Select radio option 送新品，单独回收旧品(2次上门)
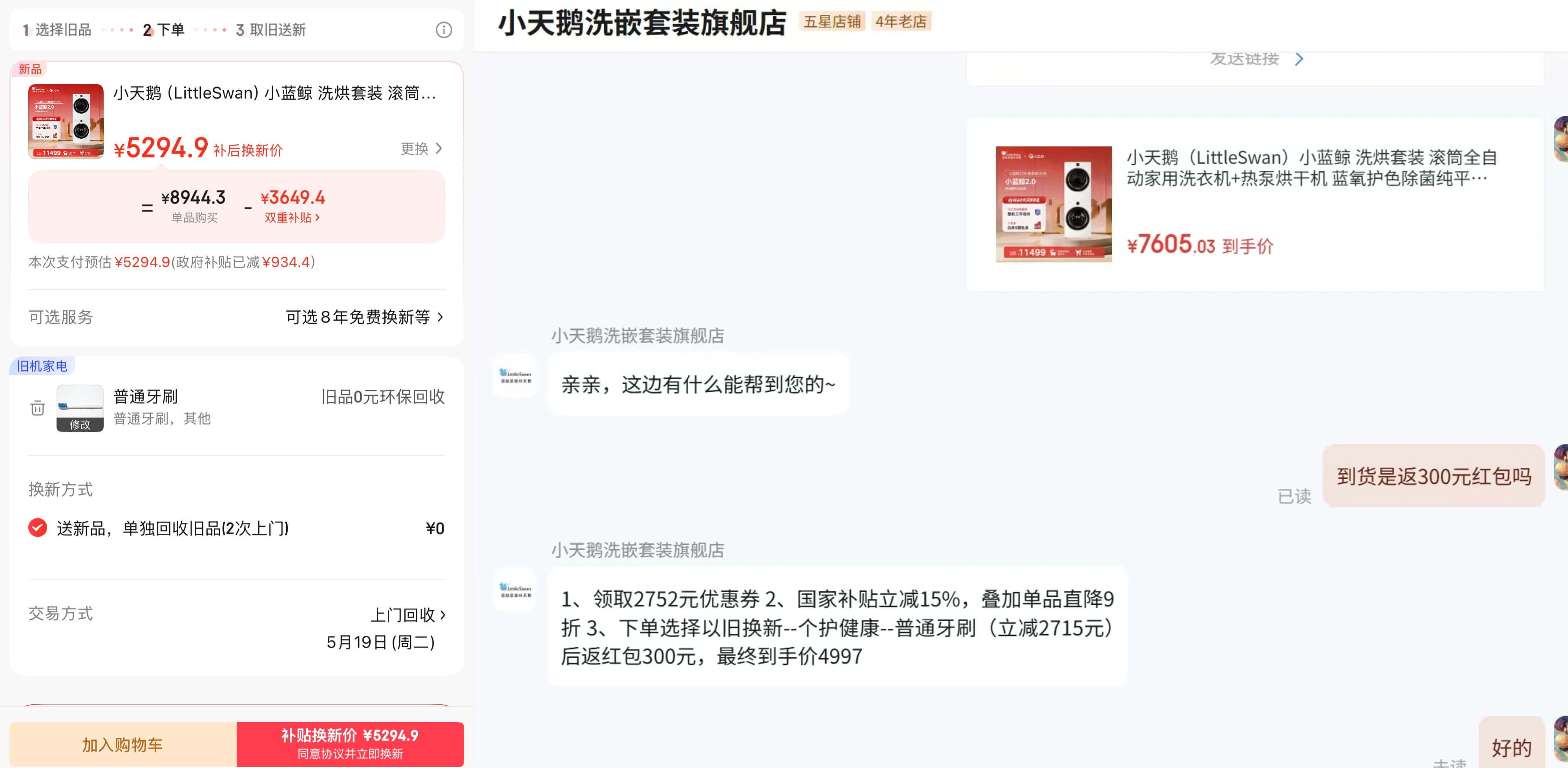The width and height of the screenshot is (1568, 768). click(x=38, y=527)
